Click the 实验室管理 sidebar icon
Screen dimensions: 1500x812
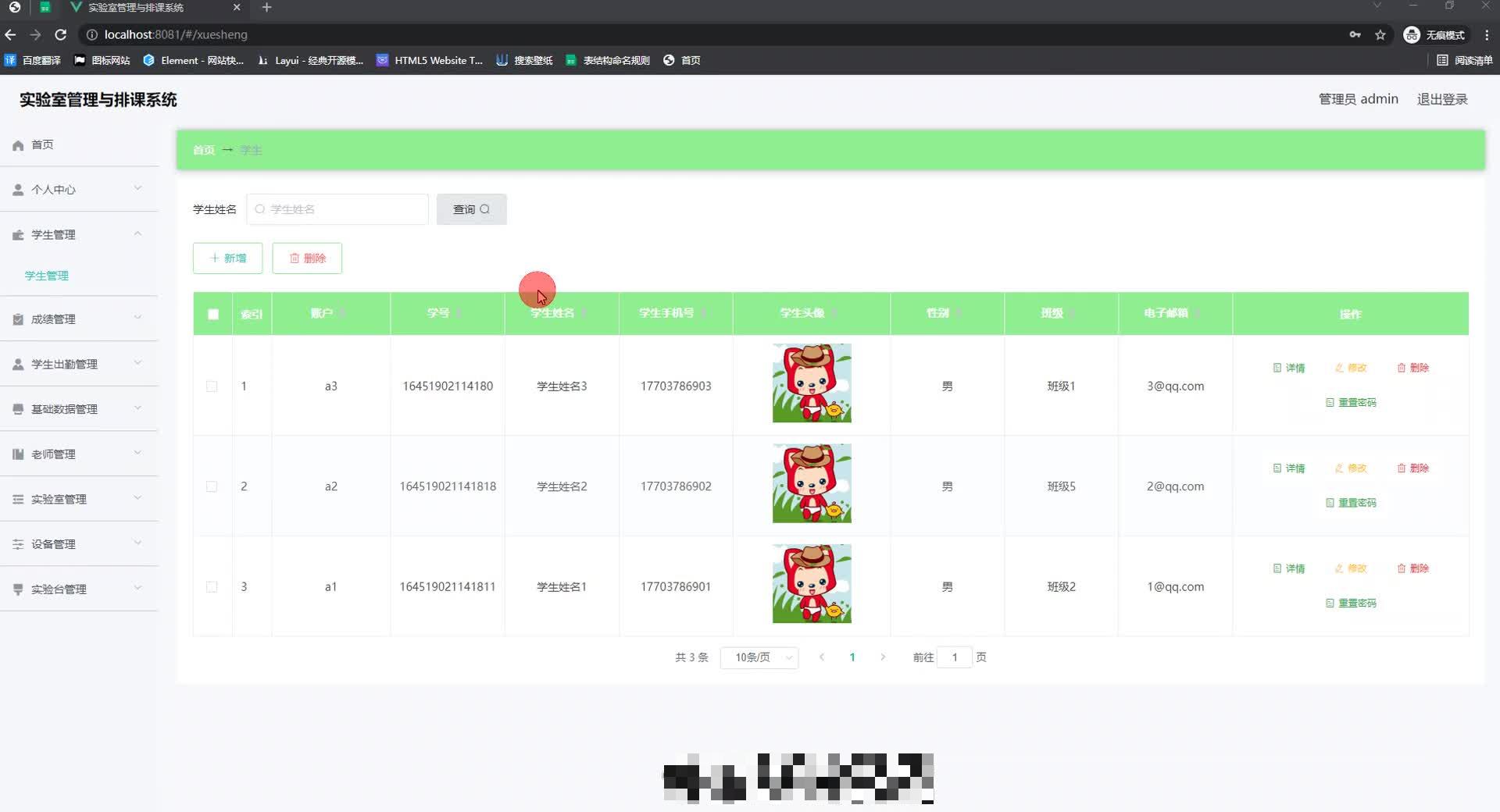(18, 500)
